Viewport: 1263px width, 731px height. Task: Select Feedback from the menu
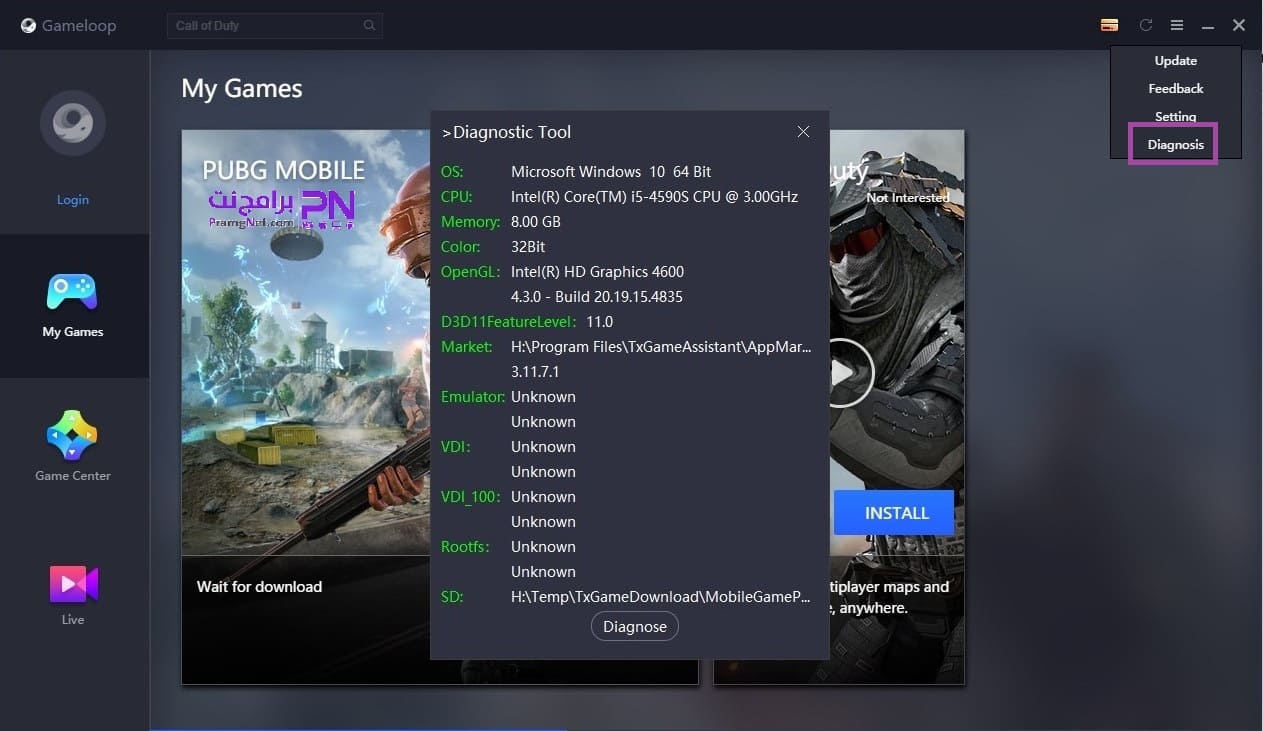(x=1176, y=89)
